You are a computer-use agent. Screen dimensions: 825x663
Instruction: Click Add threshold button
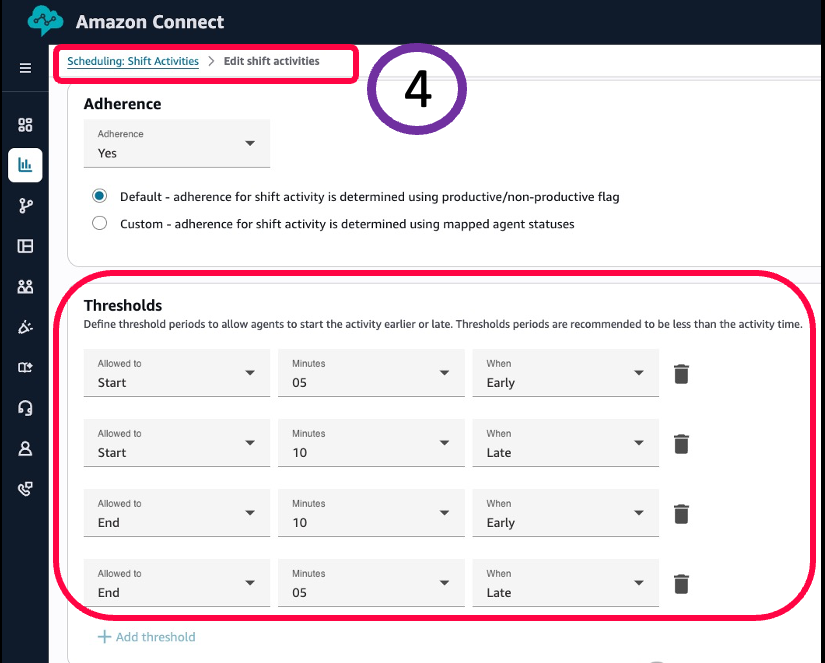[146, 637]
